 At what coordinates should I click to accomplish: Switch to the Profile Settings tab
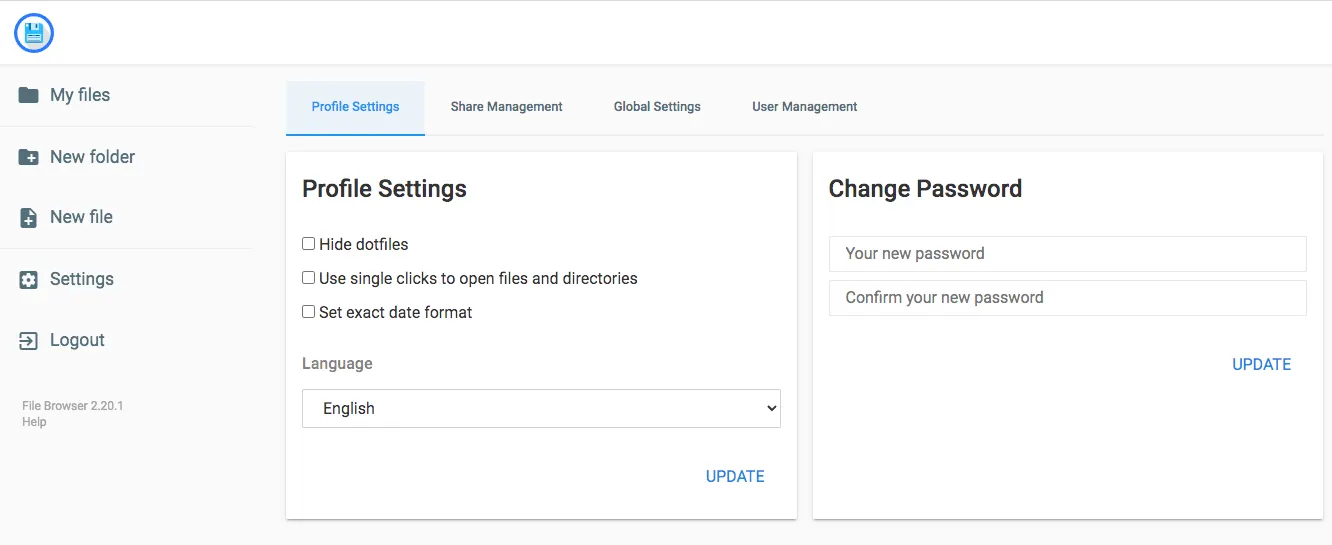(x=355, y=107)
